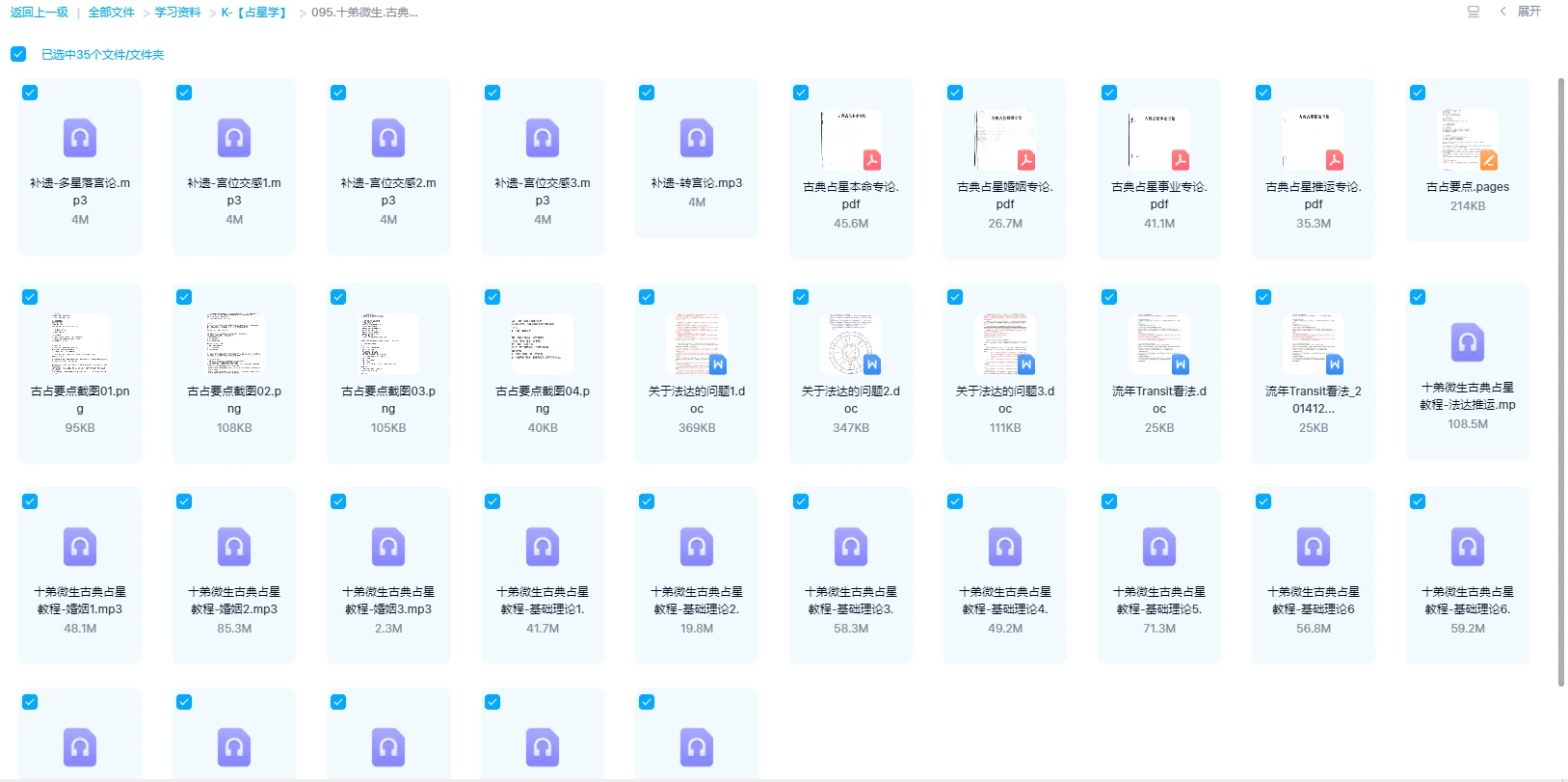Image resolution: width=1568 pixels, height=782 pixels.
Task: Uncheck 古典占星本命专论.pdf checkbox
Action: click(801, 93)
